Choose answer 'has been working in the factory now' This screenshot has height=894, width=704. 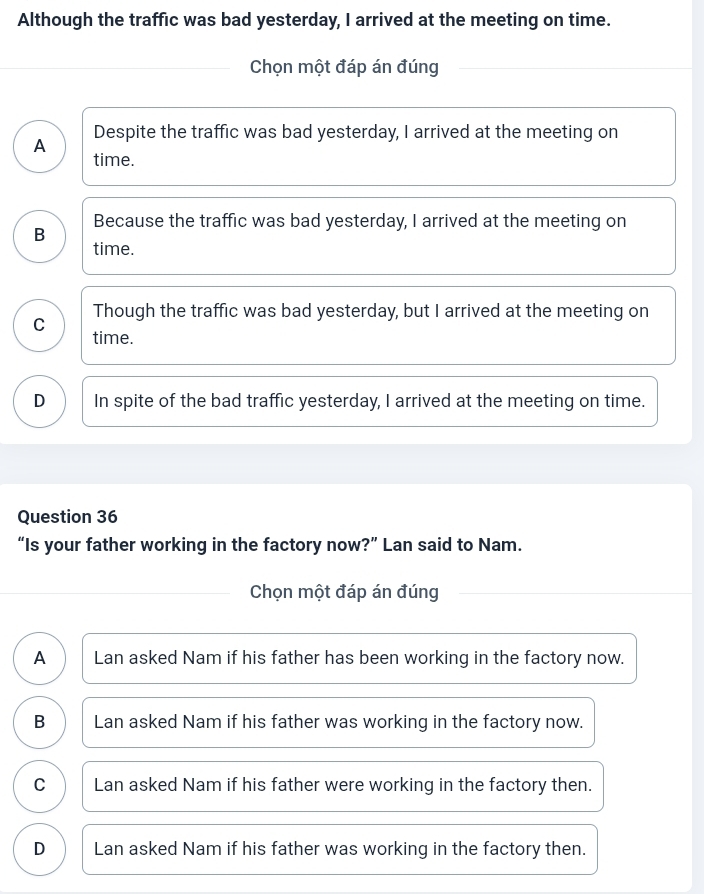(359, 659)
